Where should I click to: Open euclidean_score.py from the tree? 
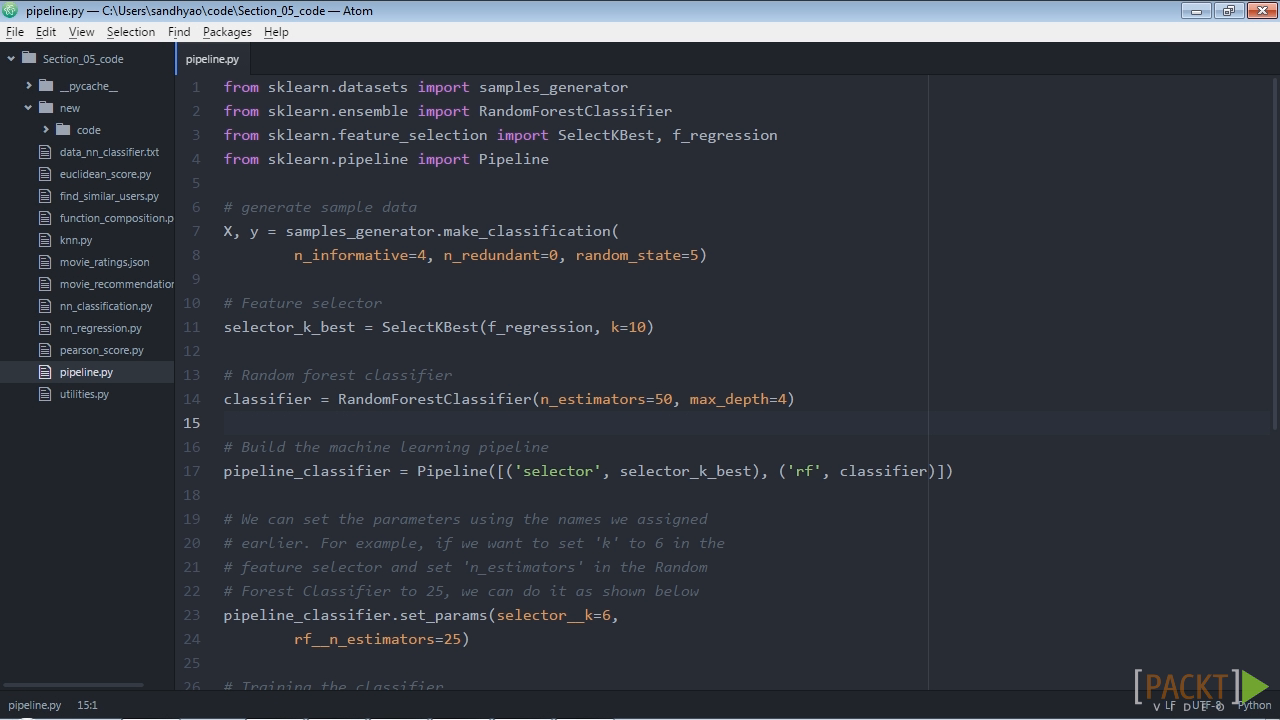point(105,174)
